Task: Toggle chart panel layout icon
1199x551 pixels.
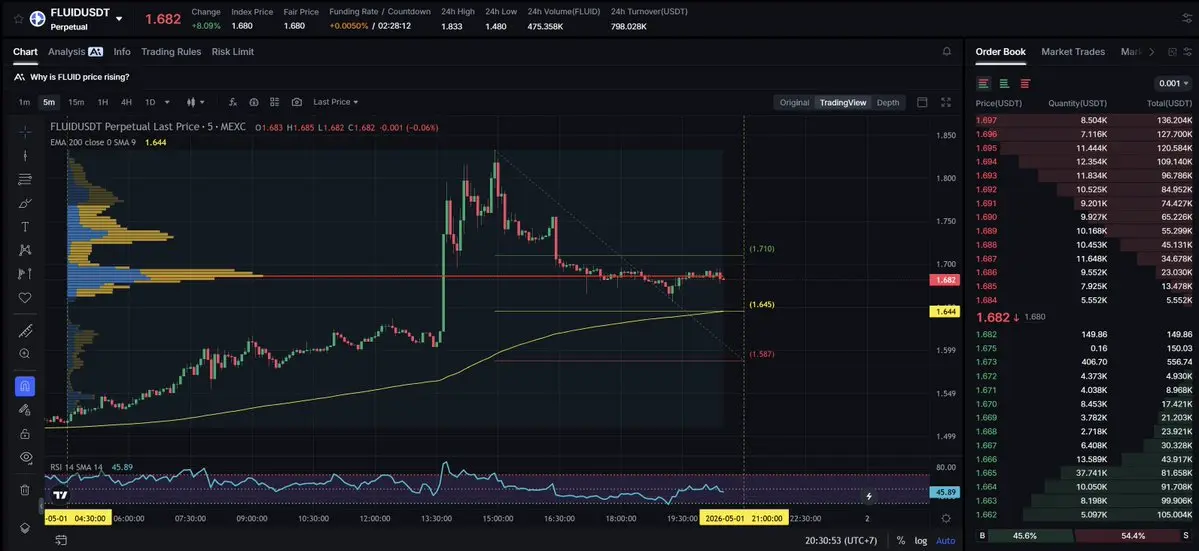Action: point(922,102)
